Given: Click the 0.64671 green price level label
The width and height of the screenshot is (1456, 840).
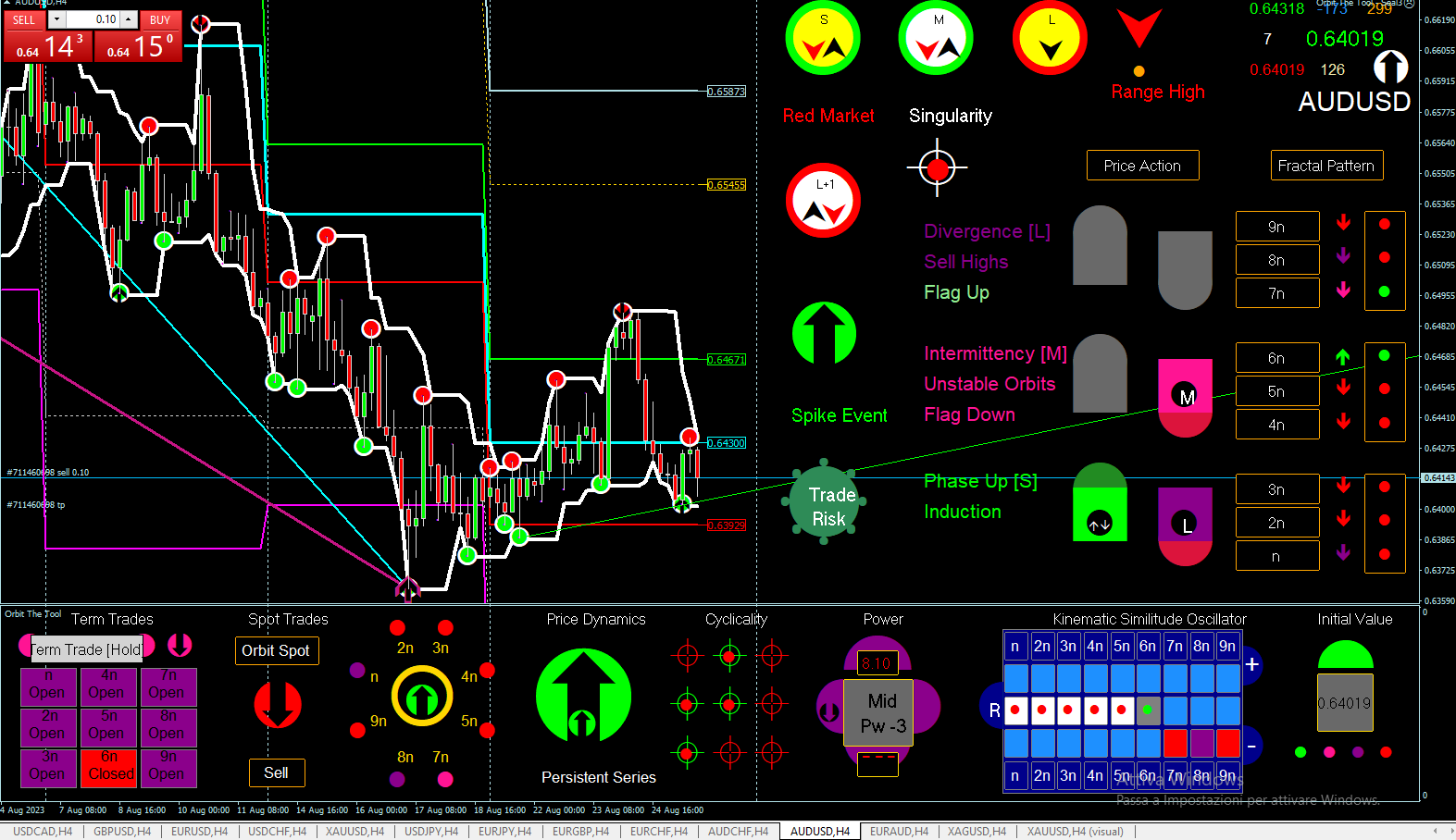Looking at the screenshot, I should click(727, 360).
